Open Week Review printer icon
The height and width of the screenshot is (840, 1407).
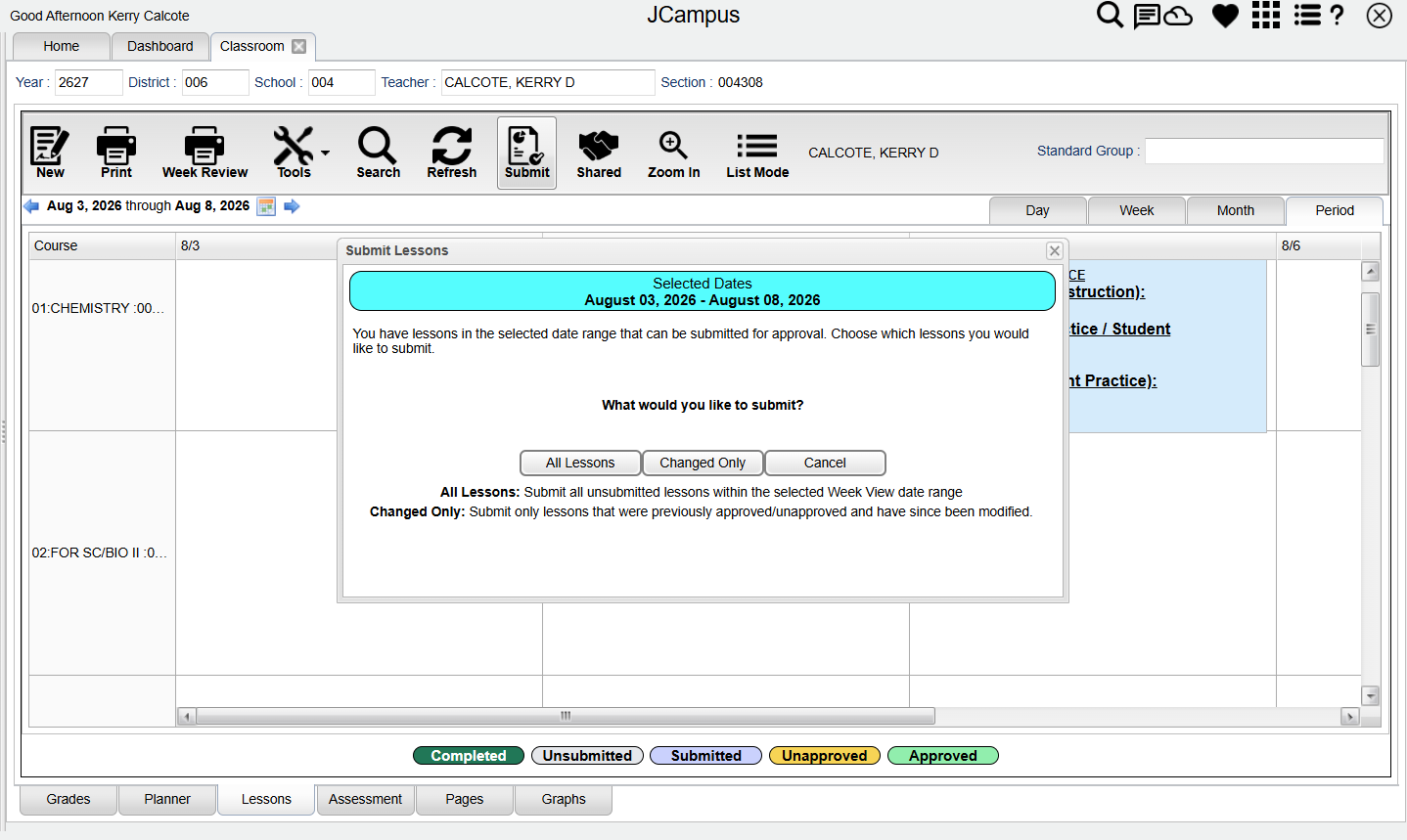(x=204, y=147)
